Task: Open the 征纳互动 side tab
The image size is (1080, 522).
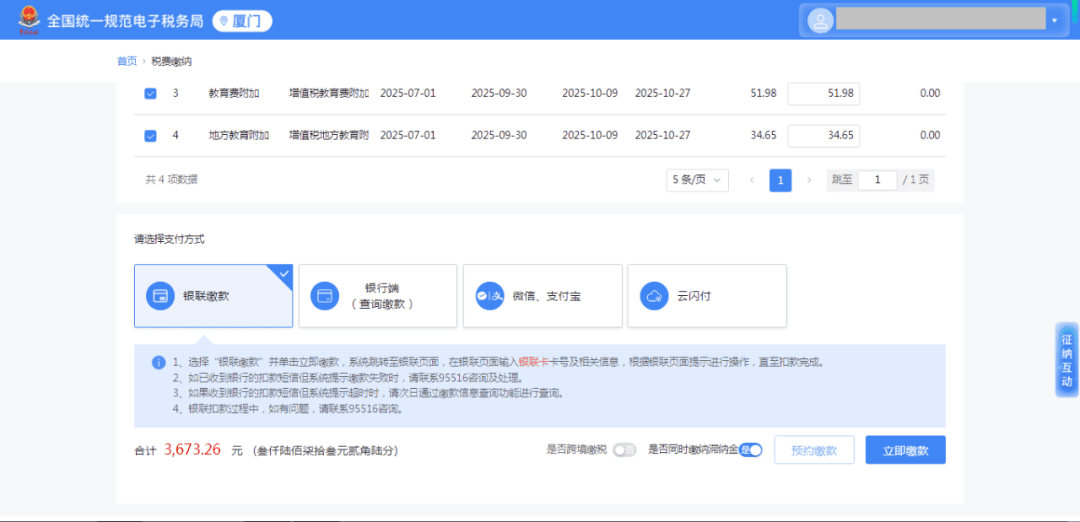Action: point(1066,360)
